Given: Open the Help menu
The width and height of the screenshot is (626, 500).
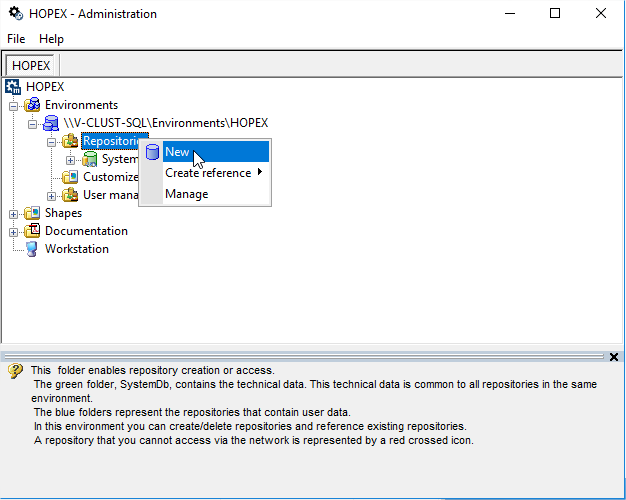Looking at the screenshot, I should (x=51, y=39).
